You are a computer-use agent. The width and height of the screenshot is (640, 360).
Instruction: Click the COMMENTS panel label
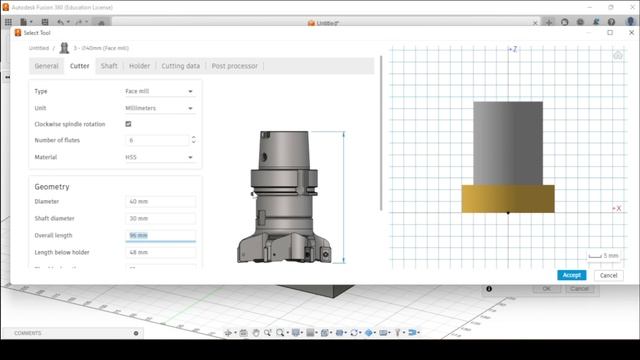point(28,333)
